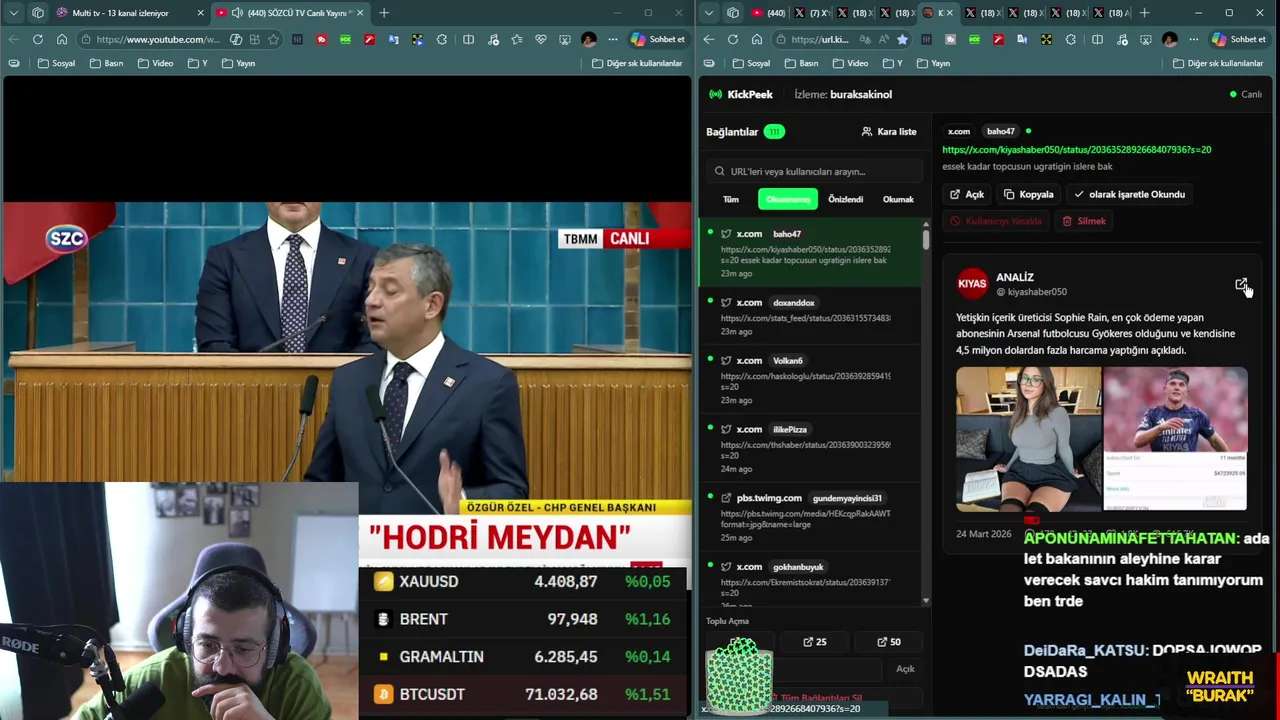1280x720 pixels.
Task: Click the Silmek delete button
Action: tap(1083, 221)
